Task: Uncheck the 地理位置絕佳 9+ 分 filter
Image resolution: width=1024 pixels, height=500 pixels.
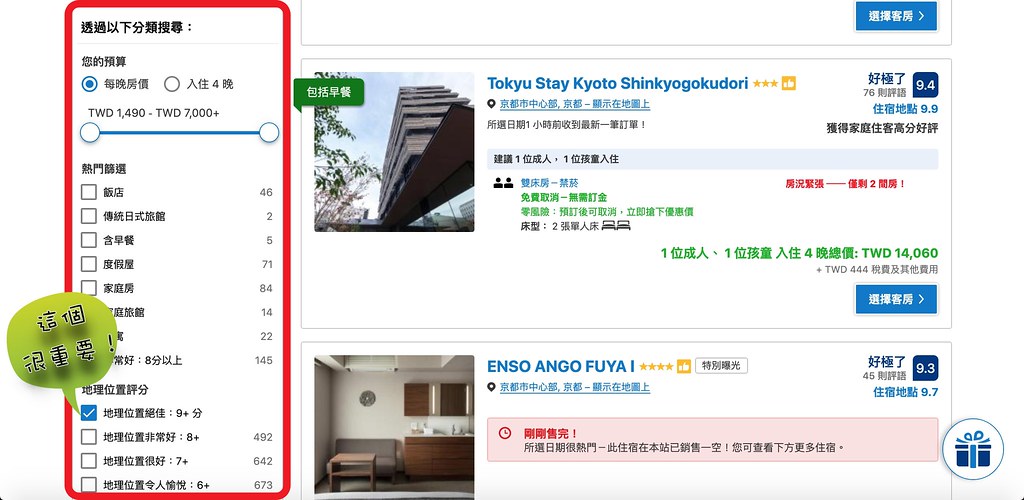Action: click(x=89, y=413)
